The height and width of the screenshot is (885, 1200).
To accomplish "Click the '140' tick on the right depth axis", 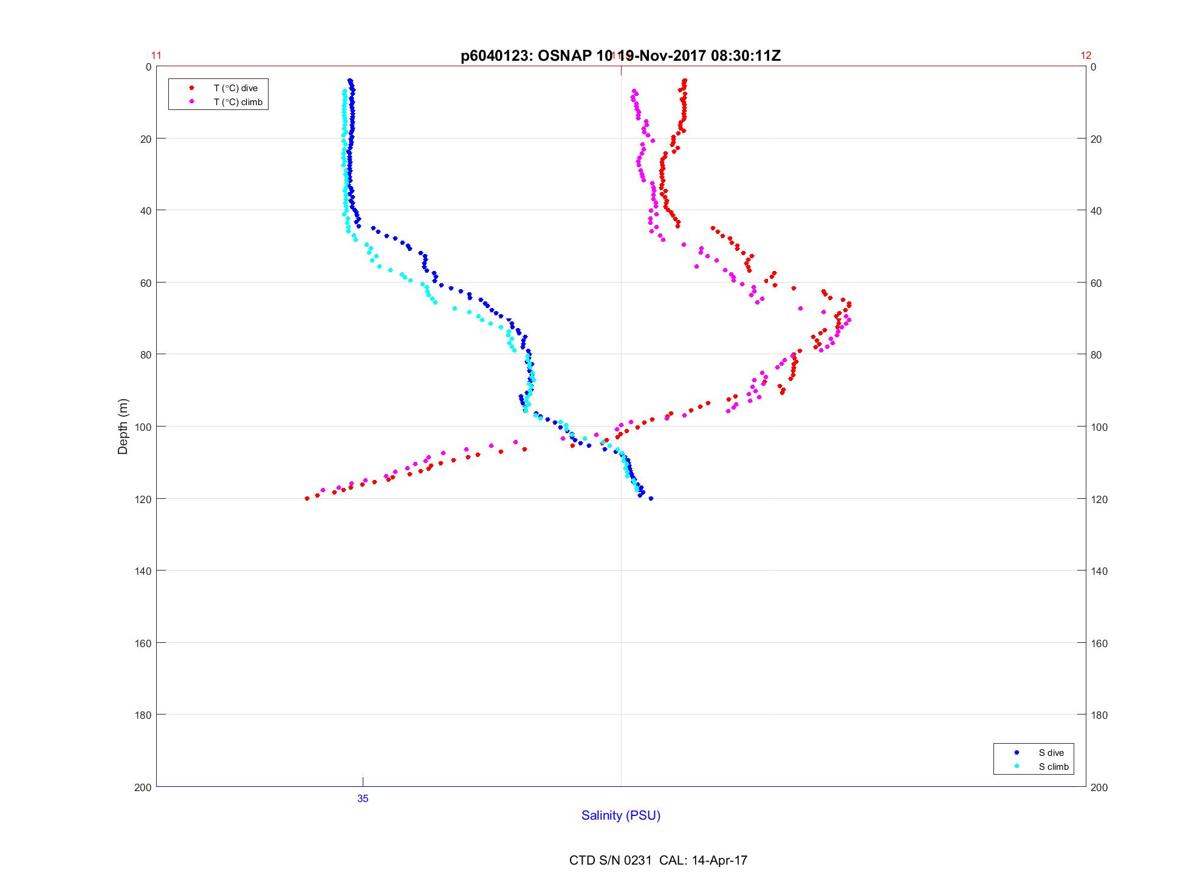I will coord(1100,571).
